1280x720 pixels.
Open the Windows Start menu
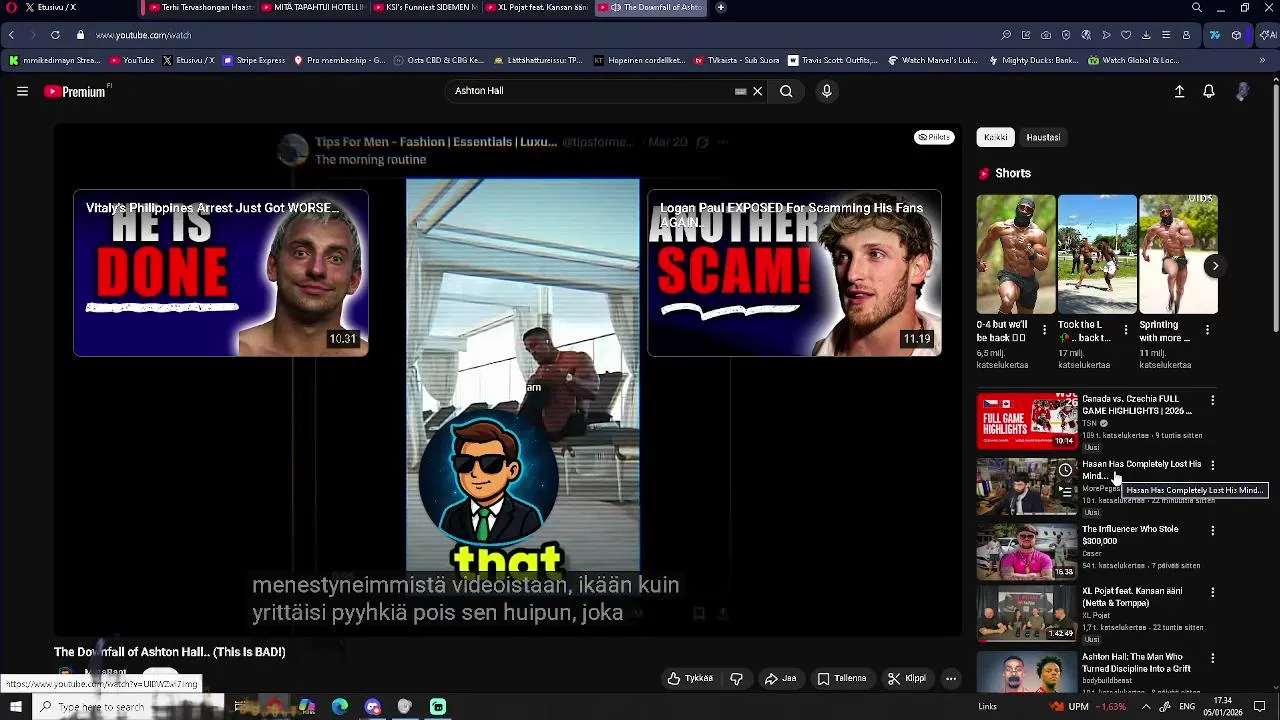click(x=15, y=707)
